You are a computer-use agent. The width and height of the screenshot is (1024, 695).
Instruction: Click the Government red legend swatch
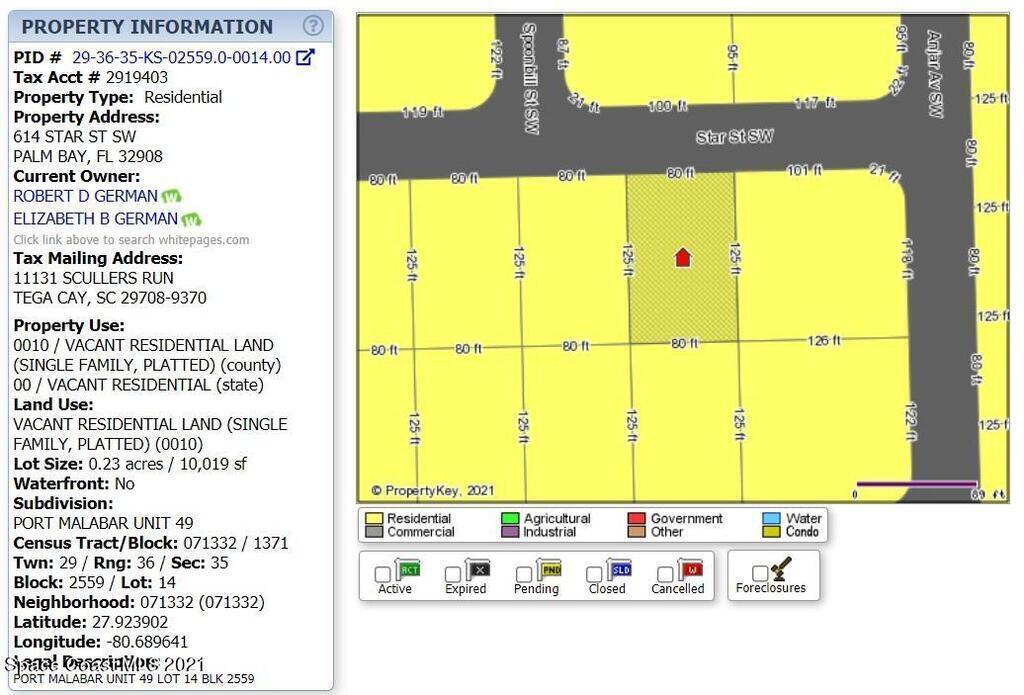636,518
